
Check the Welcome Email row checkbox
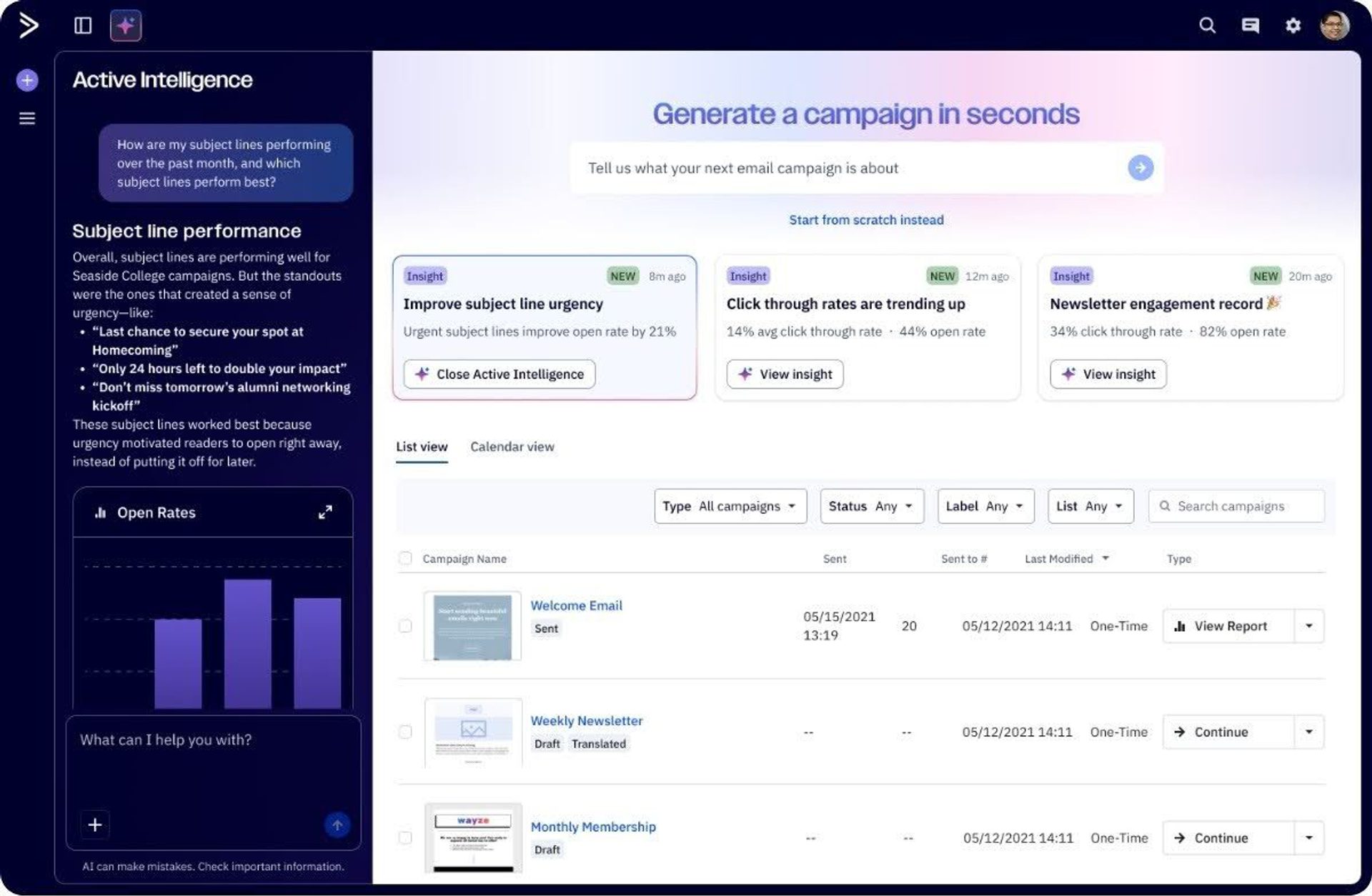(405, 626)
